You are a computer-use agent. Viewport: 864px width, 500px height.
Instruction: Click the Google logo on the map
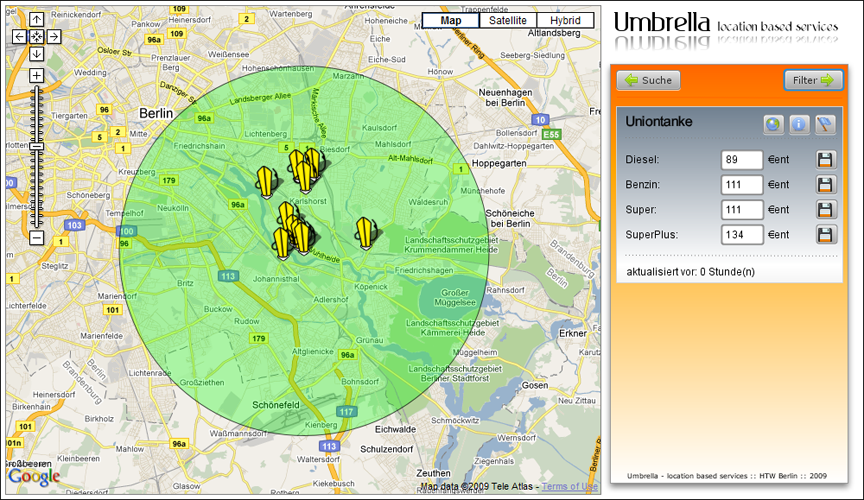[34, 477]
